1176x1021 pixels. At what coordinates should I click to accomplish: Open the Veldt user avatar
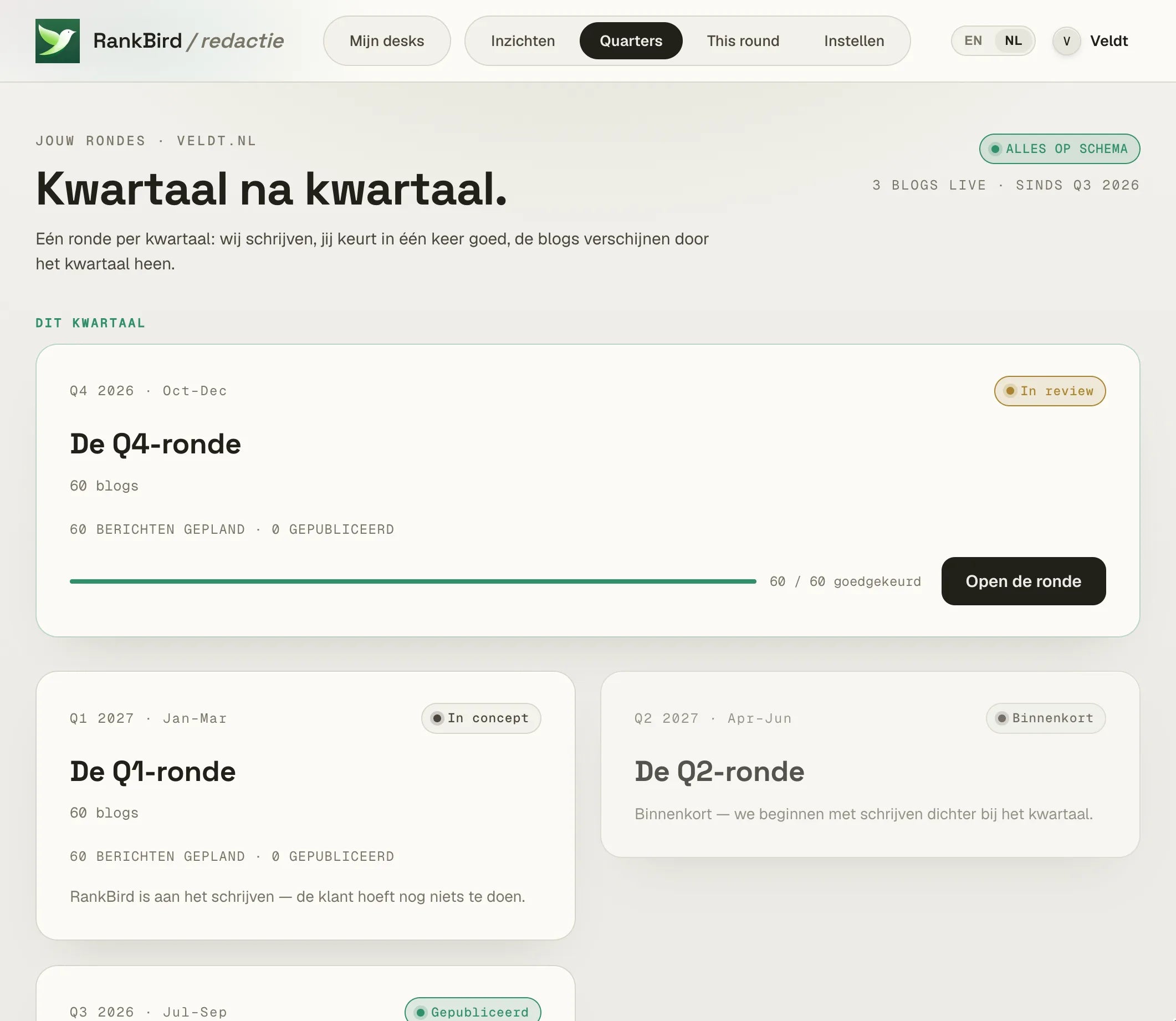[1066, 41]
